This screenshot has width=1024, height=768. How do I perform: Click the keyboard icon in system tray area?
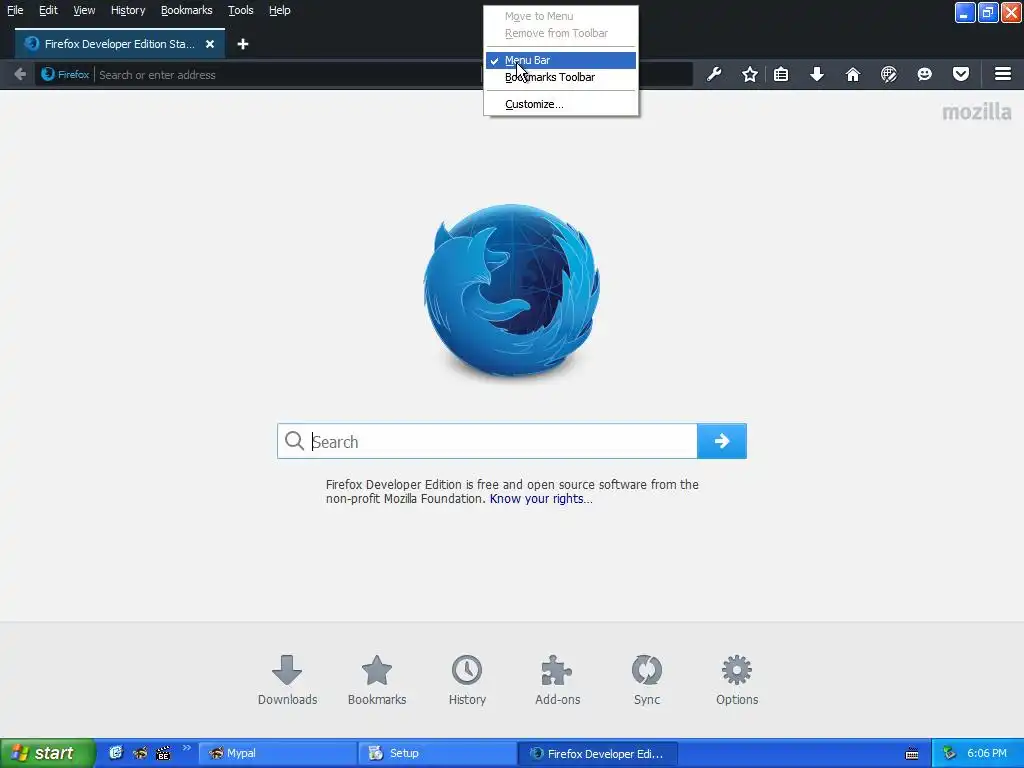pyautogui.click(x=912, y=754)
